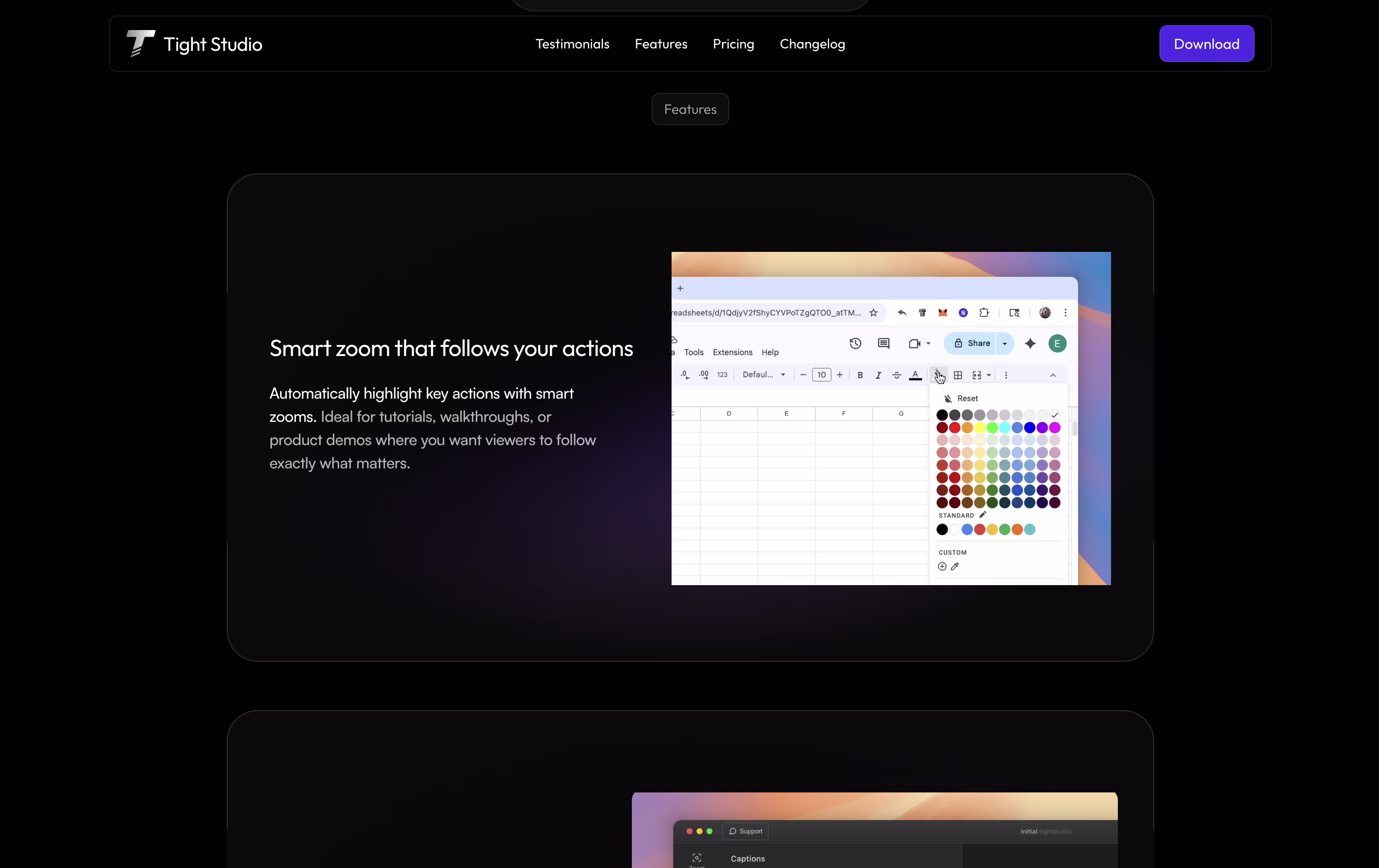Toggle bold formatting in toolbar
This screenshot has height=868, width=1379.
[x=860, y=375]
